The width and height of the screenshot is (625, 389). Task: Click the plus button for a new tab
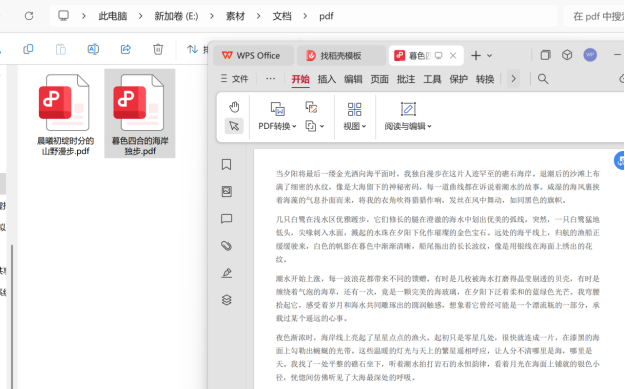pyautogui.click(x=476, y=55)
